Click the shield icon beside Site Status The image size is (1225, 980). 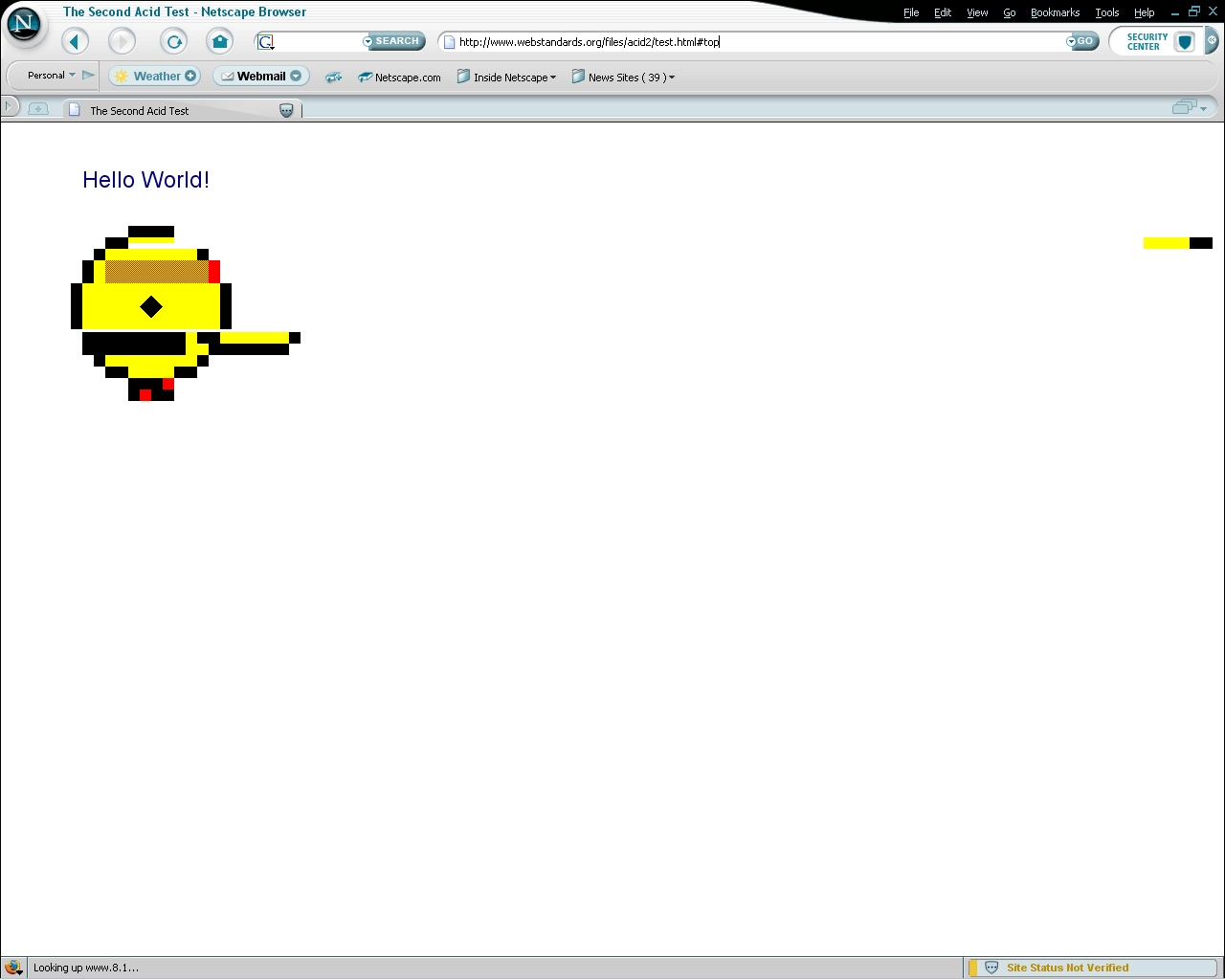[991, 968]
